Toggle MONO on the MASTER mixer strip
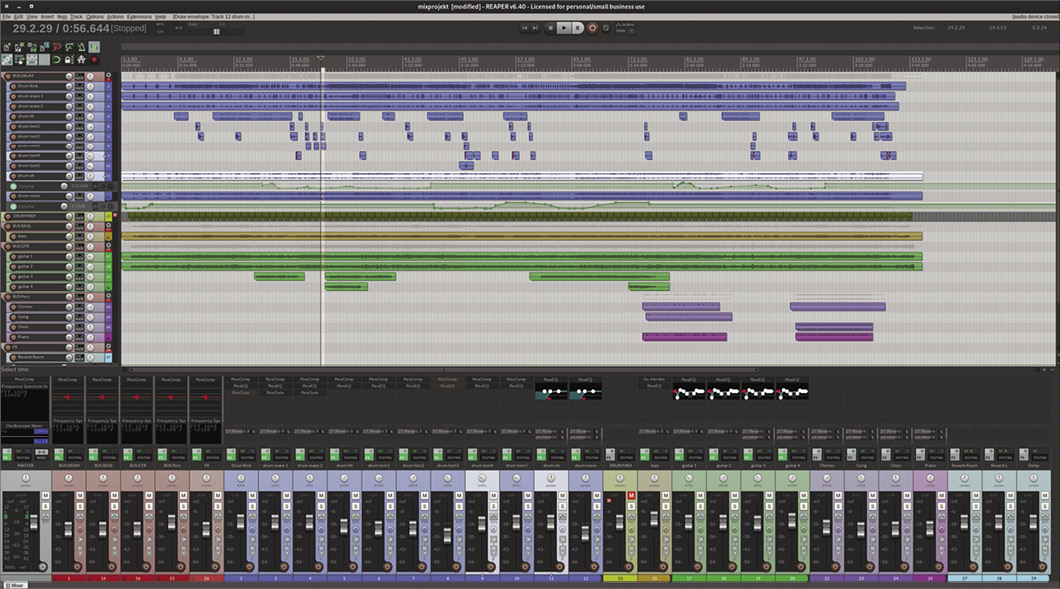The height and width of the screenshot is (589, 1060). (41, 454)
